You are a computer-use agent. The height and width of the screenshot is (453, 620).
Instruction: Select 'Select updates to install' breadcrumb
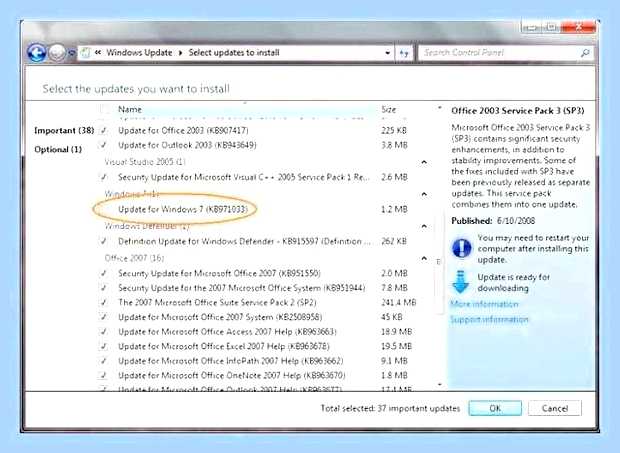tap(234, 53)
